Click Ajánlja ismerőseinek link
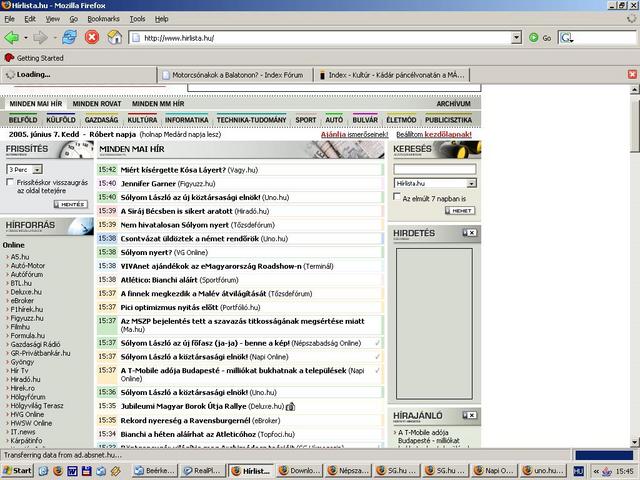 [x=354, y=134]
